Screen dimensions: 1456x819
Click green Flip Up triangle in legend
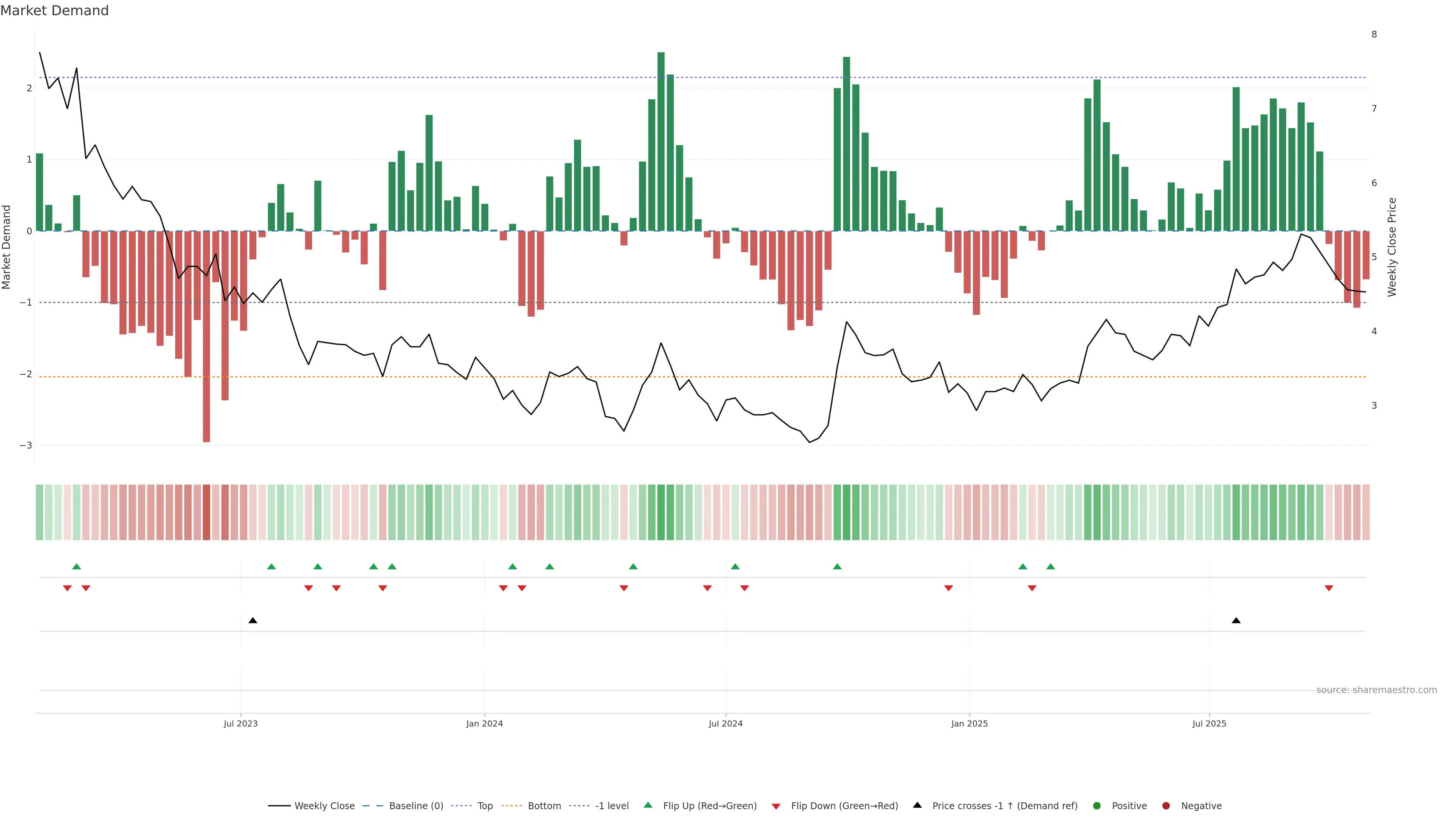click(648, 805)
